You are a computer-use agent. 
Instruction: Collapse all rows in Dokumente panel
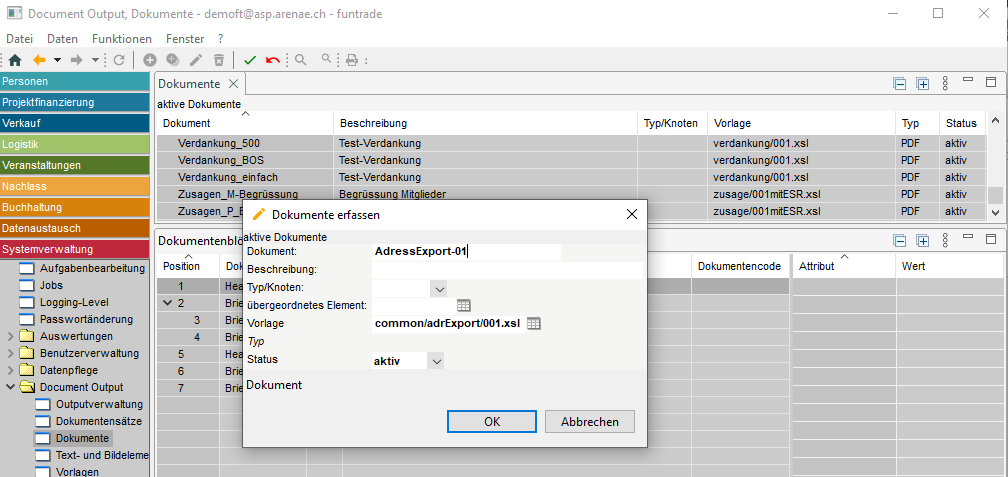click(900, 85)
